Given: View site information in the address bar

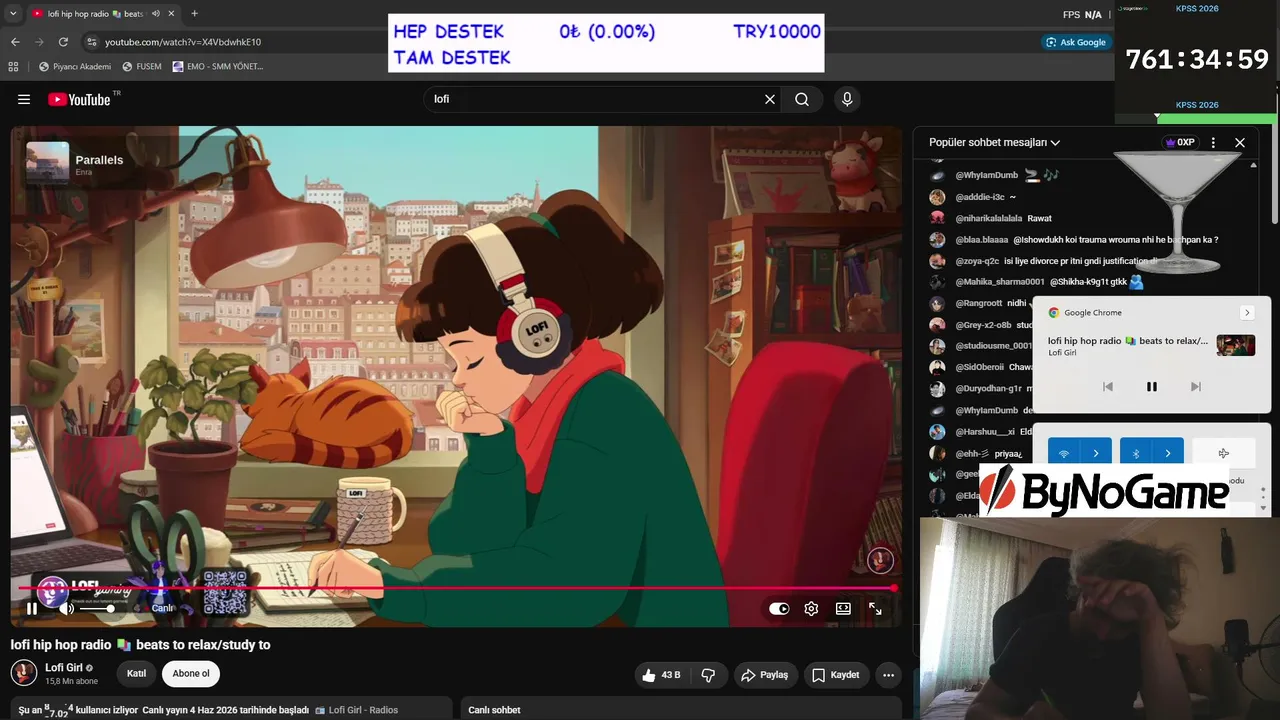Looking at the screenshot, I should tap(92, 42).
